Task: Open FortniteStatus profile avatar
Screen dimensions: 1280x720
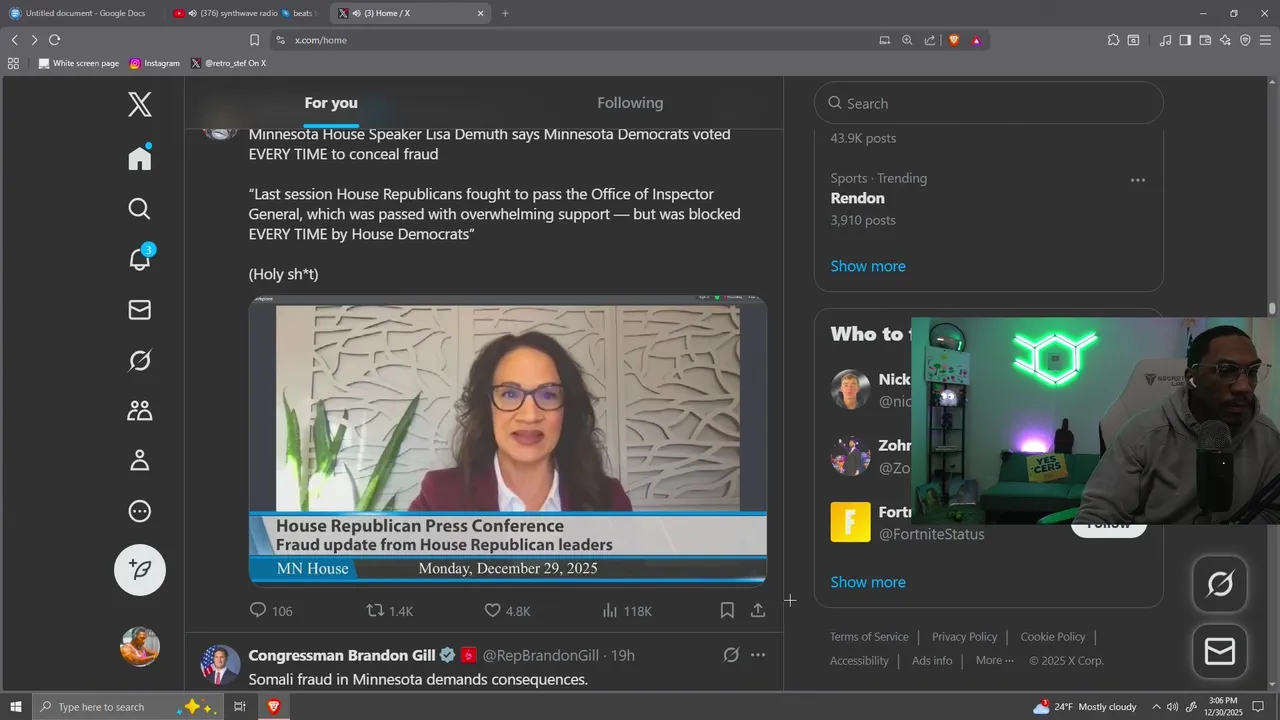Action: (851, 522)
